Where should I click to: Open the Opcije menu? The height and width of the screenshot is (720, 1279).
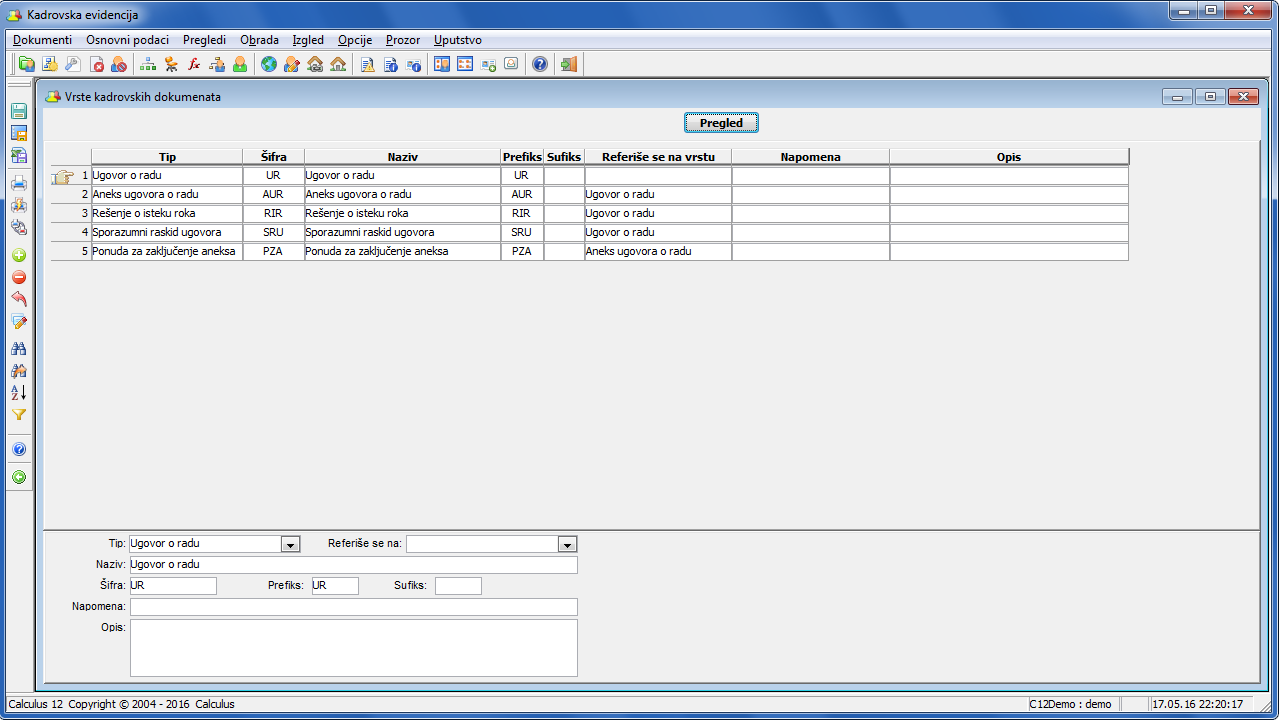pos(355,40)
